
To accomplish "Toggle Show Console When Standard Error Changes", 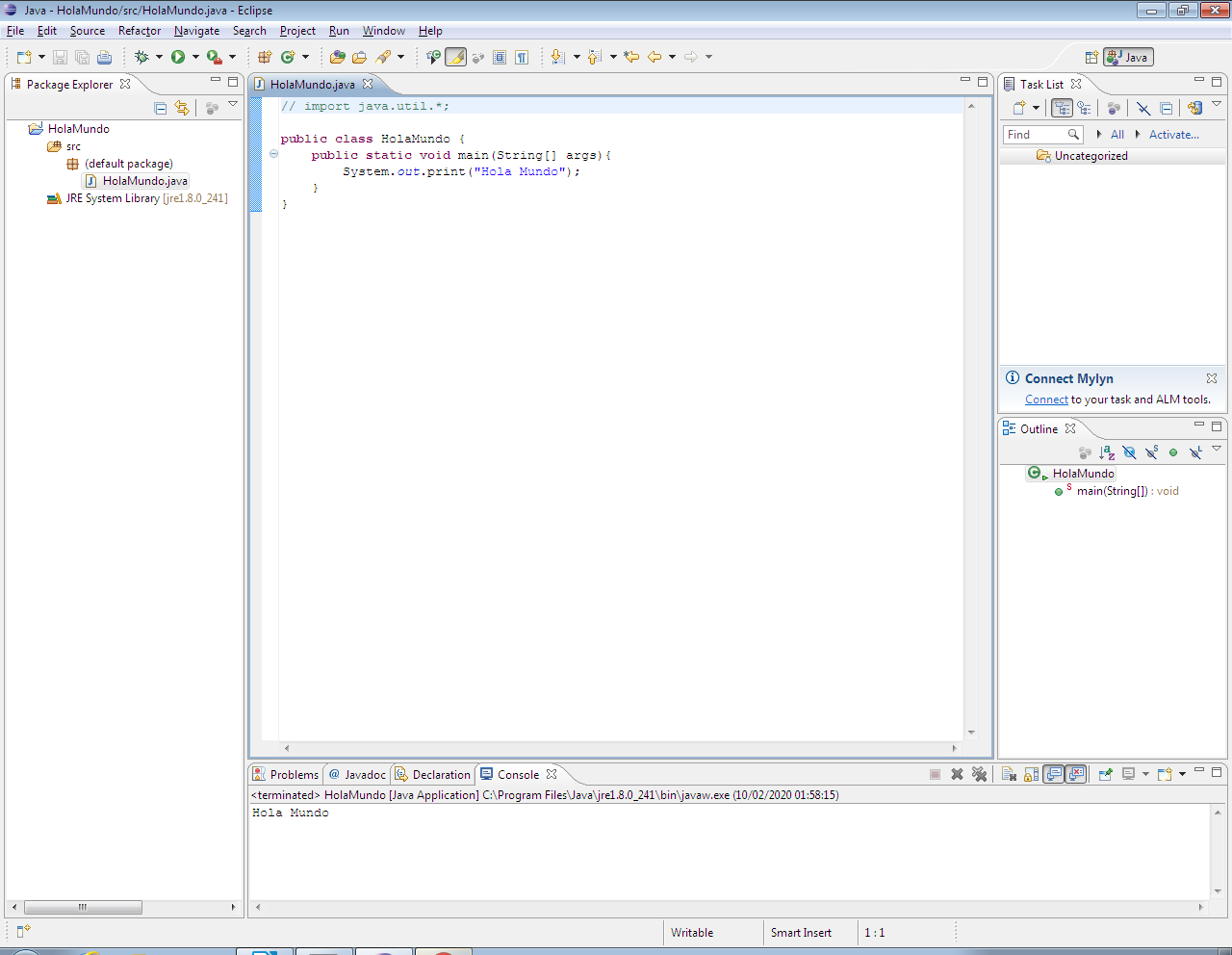I will pyautogui.click(x=1076, y=774).
